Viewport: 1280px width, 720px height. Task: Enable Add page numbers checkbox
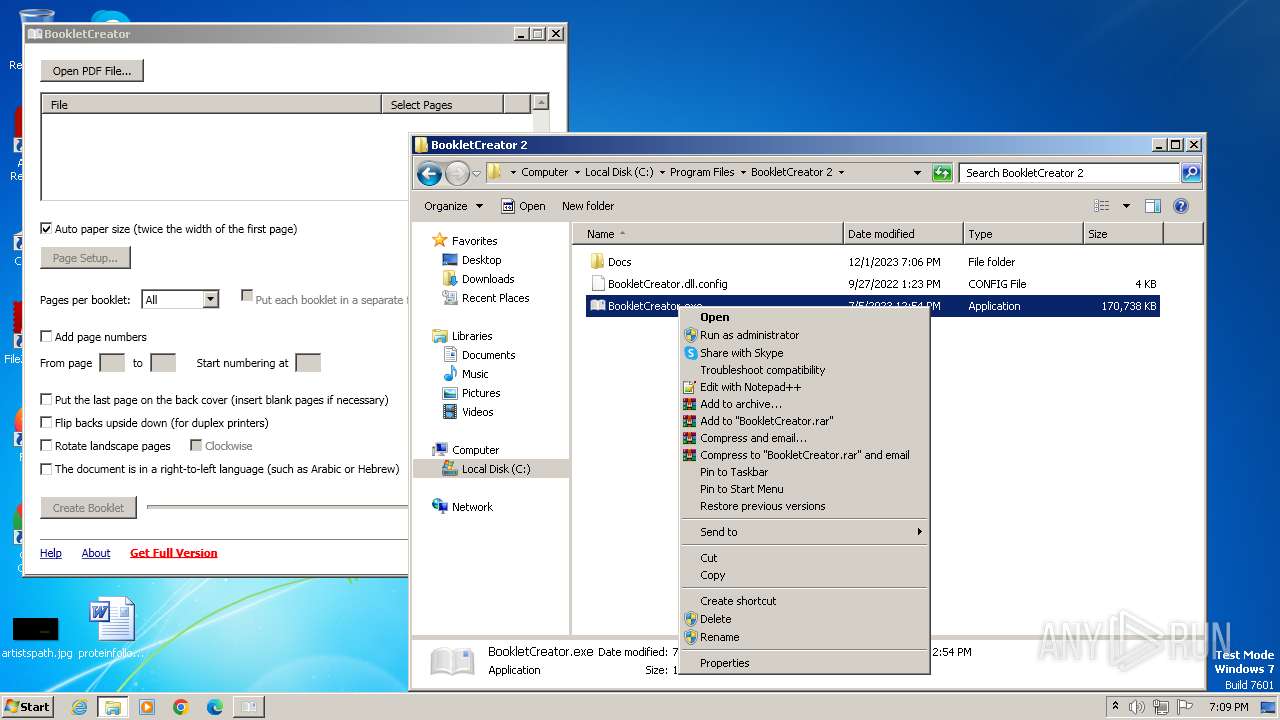pos(46,337)
